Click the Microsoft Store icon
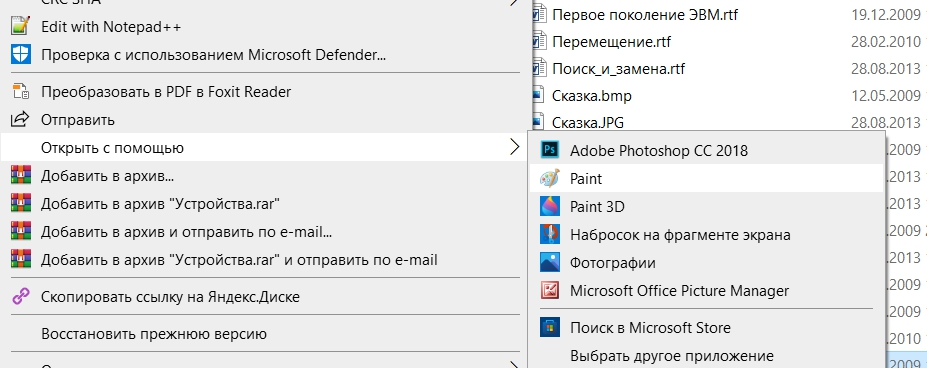The height and width of the screenshot is (368, 927). 550,327
